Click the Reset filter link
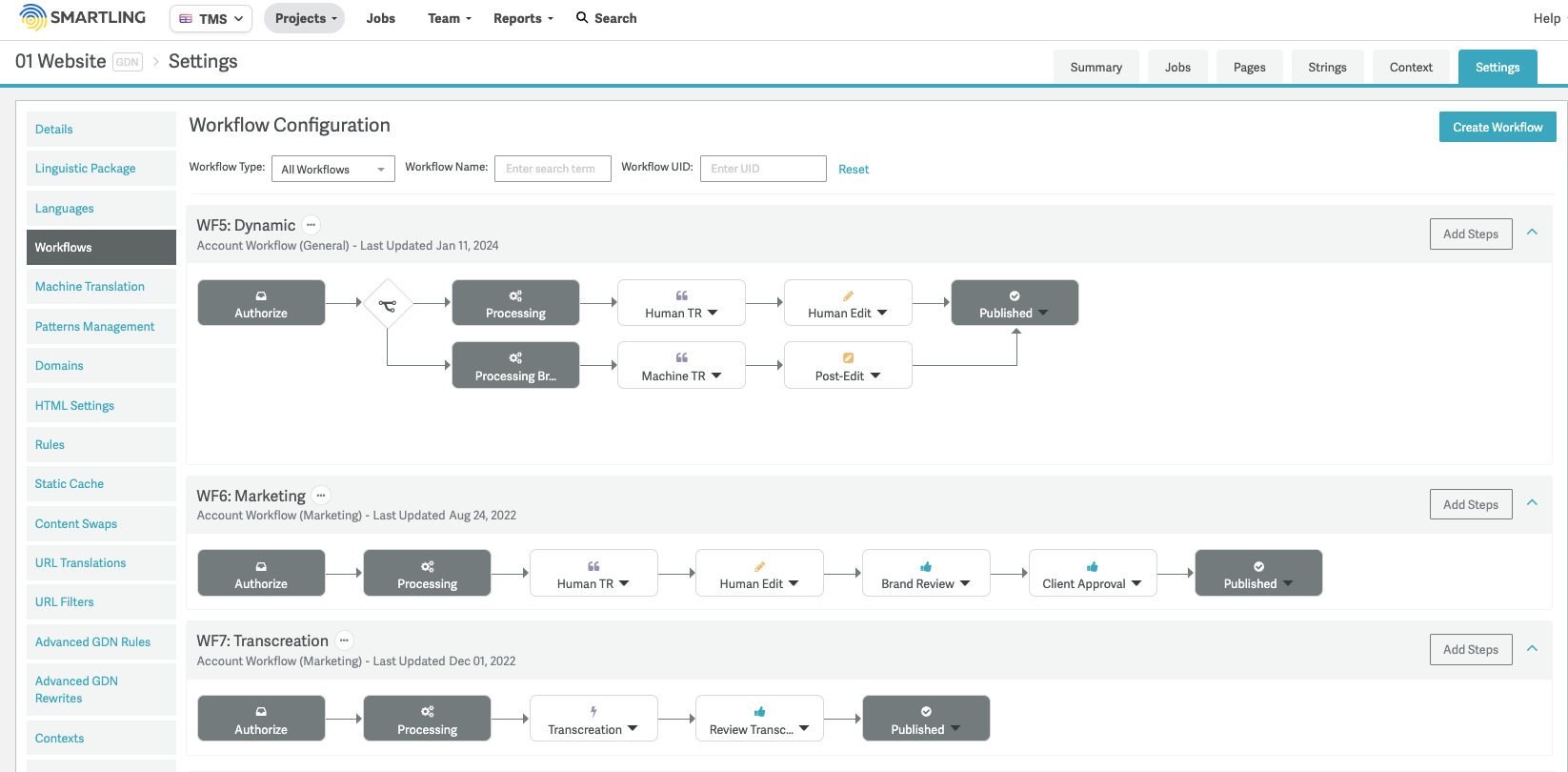Image resolution: width=1568 pixels, height=772 pixels. pos(853,170)
